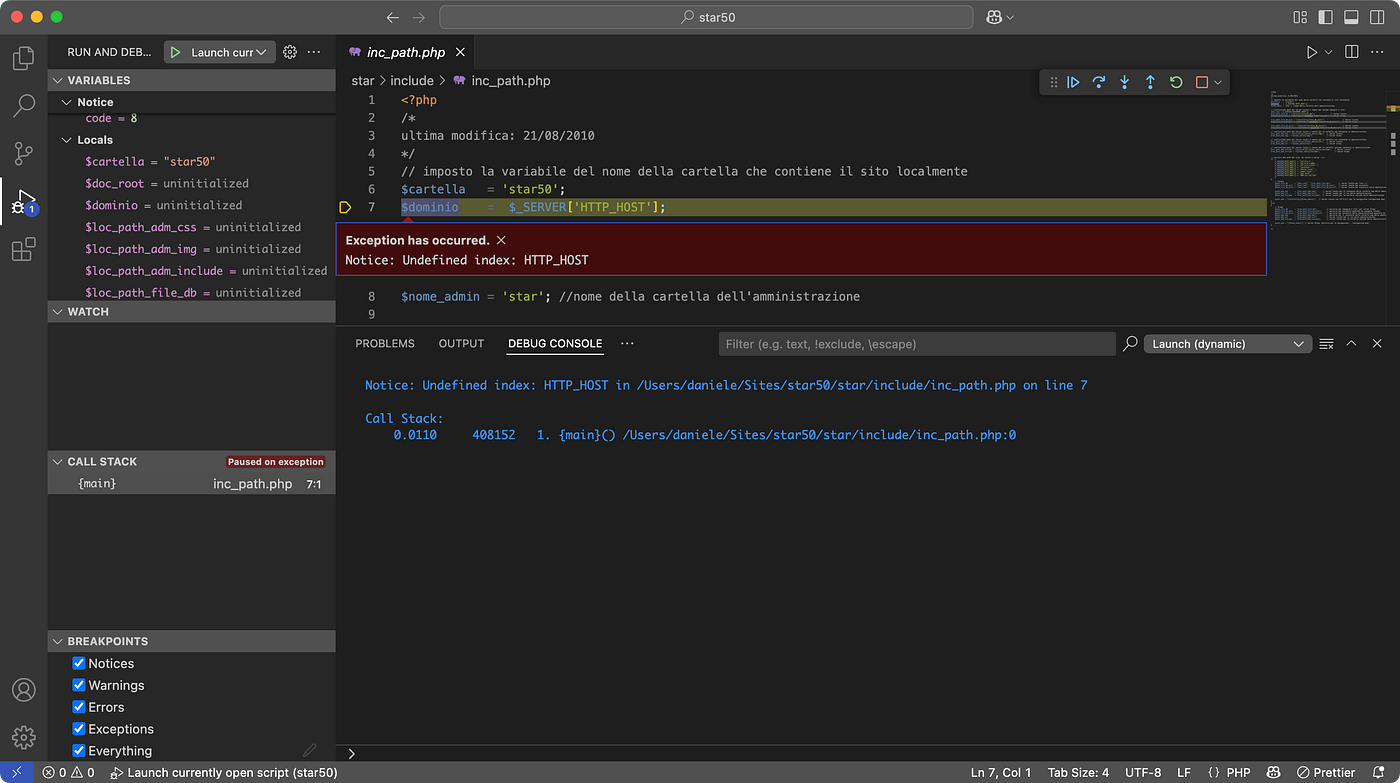
Task: Select the {main} call stack frame
Action: [192, 484]
